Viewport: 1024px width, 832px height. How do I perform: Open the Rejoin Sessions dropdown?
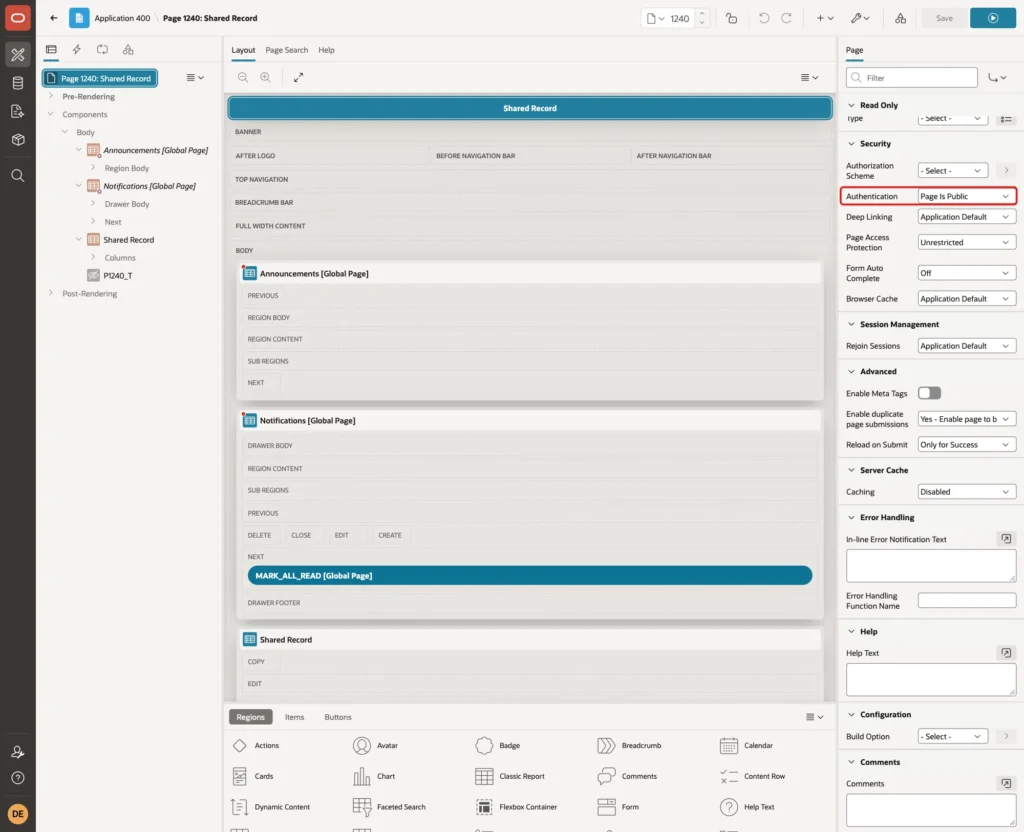click(967, 345)
